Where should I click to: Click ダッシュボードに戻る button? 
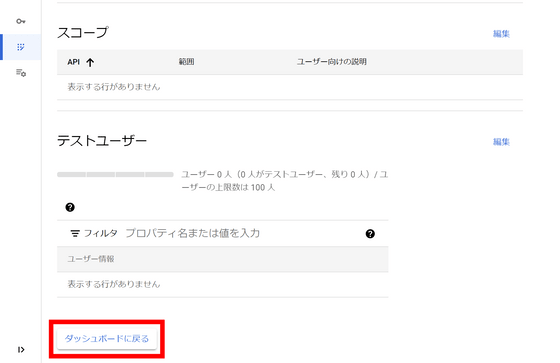tap(107, 339)
